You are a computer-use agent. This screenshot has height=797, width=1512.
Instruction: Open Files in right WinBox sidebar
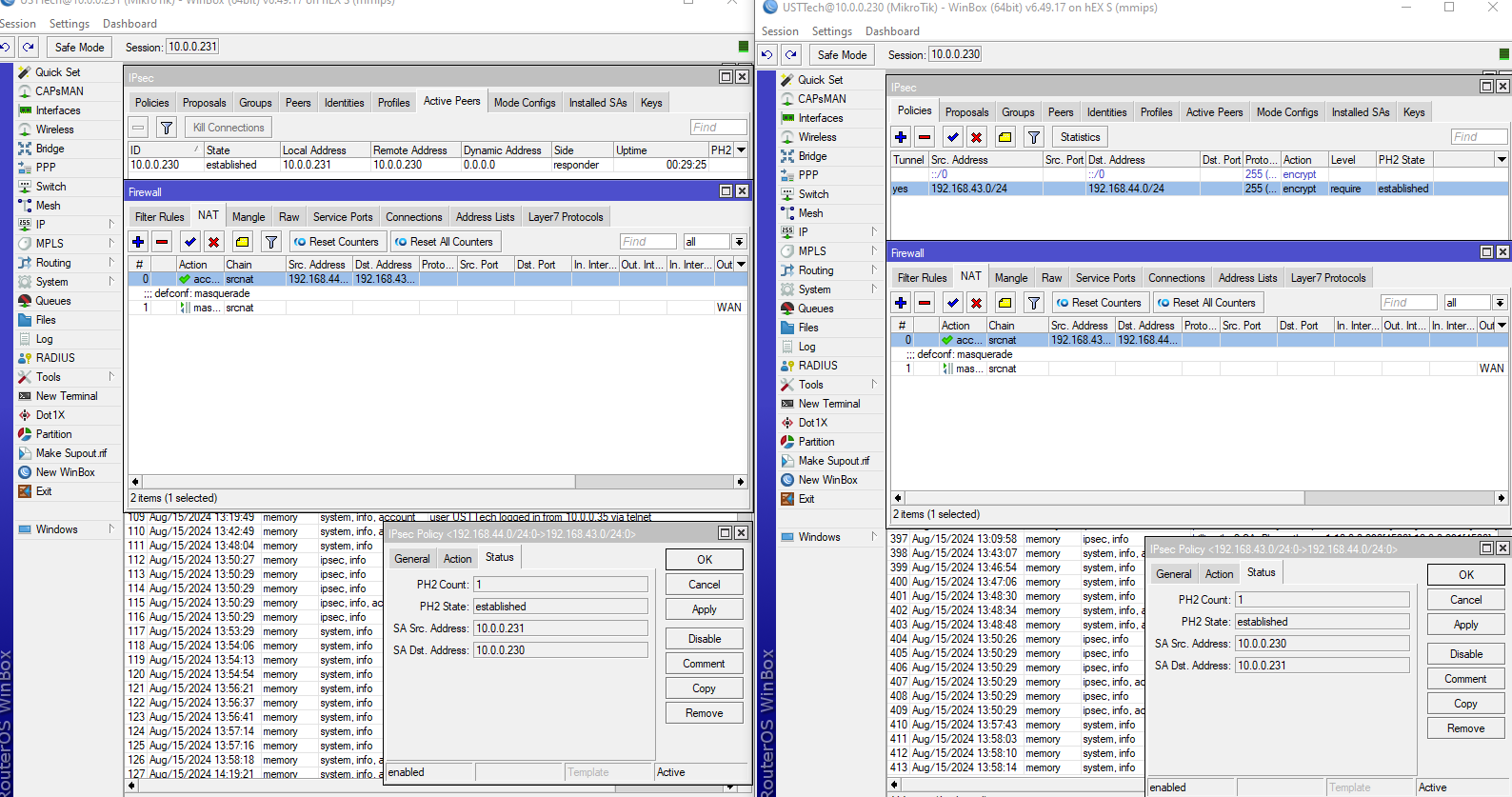point(808,328)
